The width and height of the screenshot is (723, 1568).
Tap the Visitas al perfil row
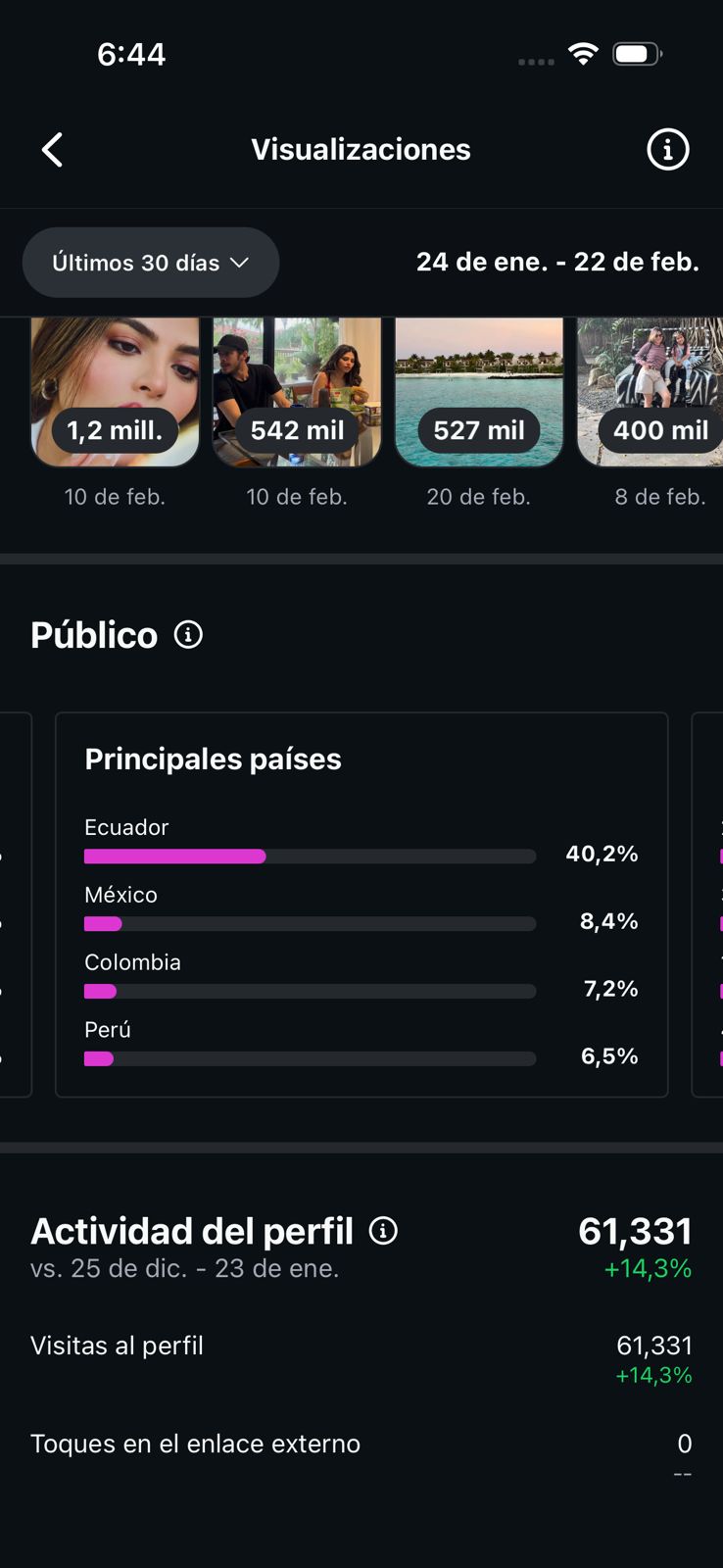[361, 1358]
